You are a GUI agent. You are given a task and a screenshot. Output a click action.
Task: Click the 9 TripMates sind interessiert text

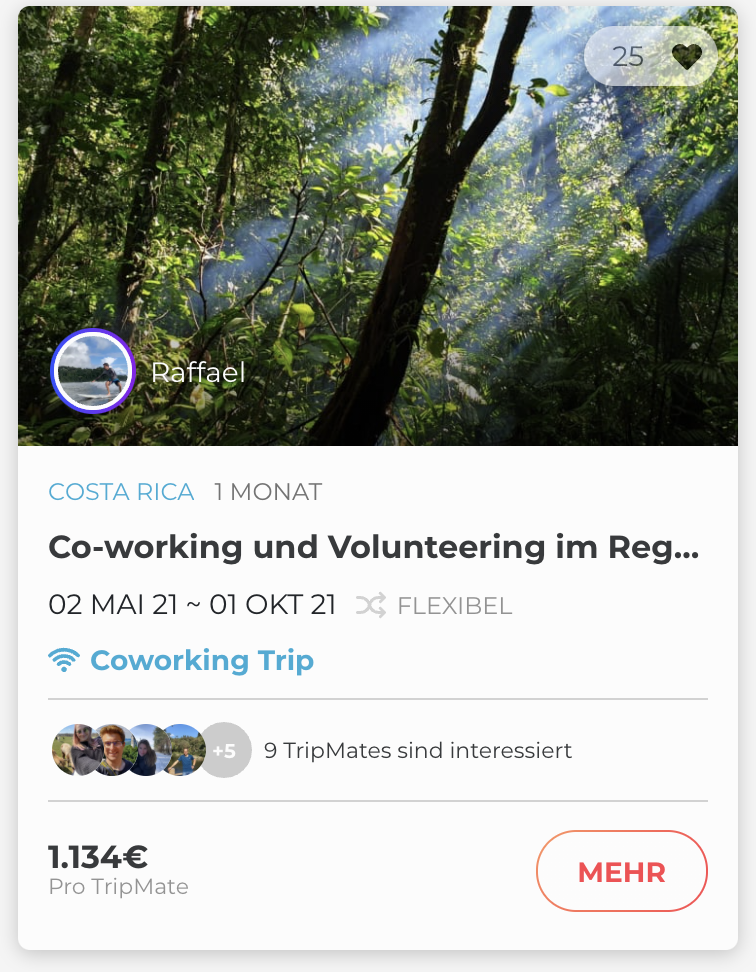[x=418, y=750]
